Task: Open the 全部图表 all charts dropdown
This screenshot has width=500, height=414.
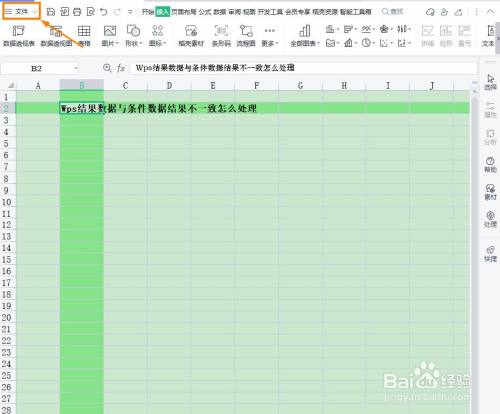Action: (305, 36)
